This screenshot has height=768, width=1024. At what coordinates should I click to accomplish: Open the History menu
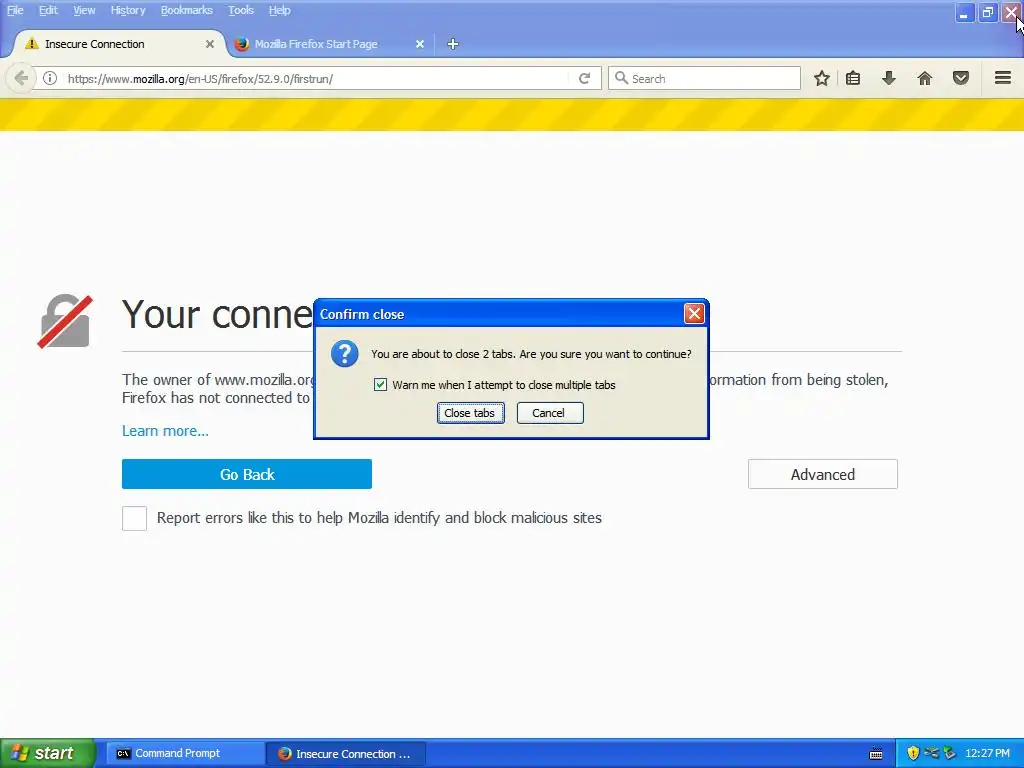(128, 10)
